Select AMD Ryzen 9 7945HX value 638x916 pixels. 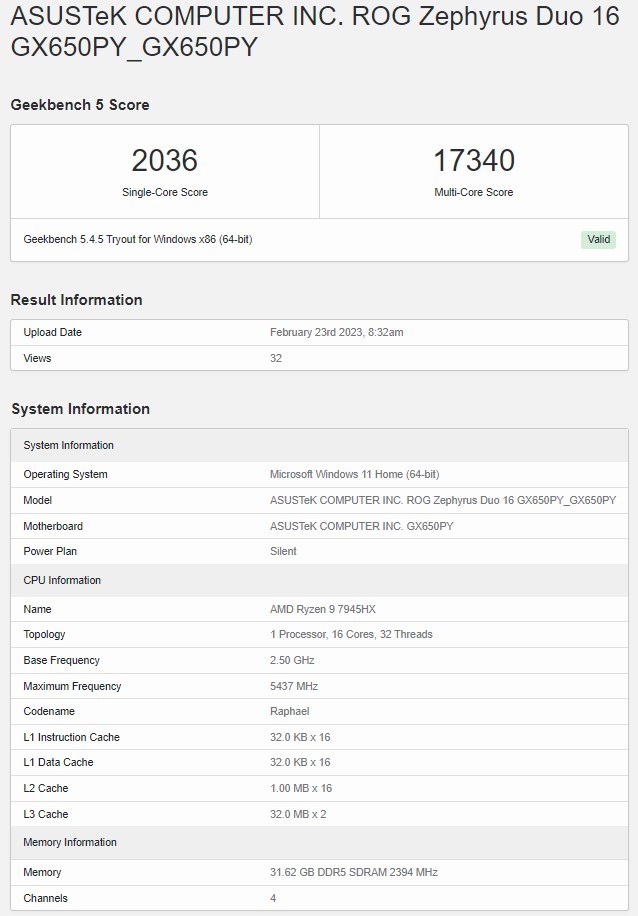[x=323, y=609]
